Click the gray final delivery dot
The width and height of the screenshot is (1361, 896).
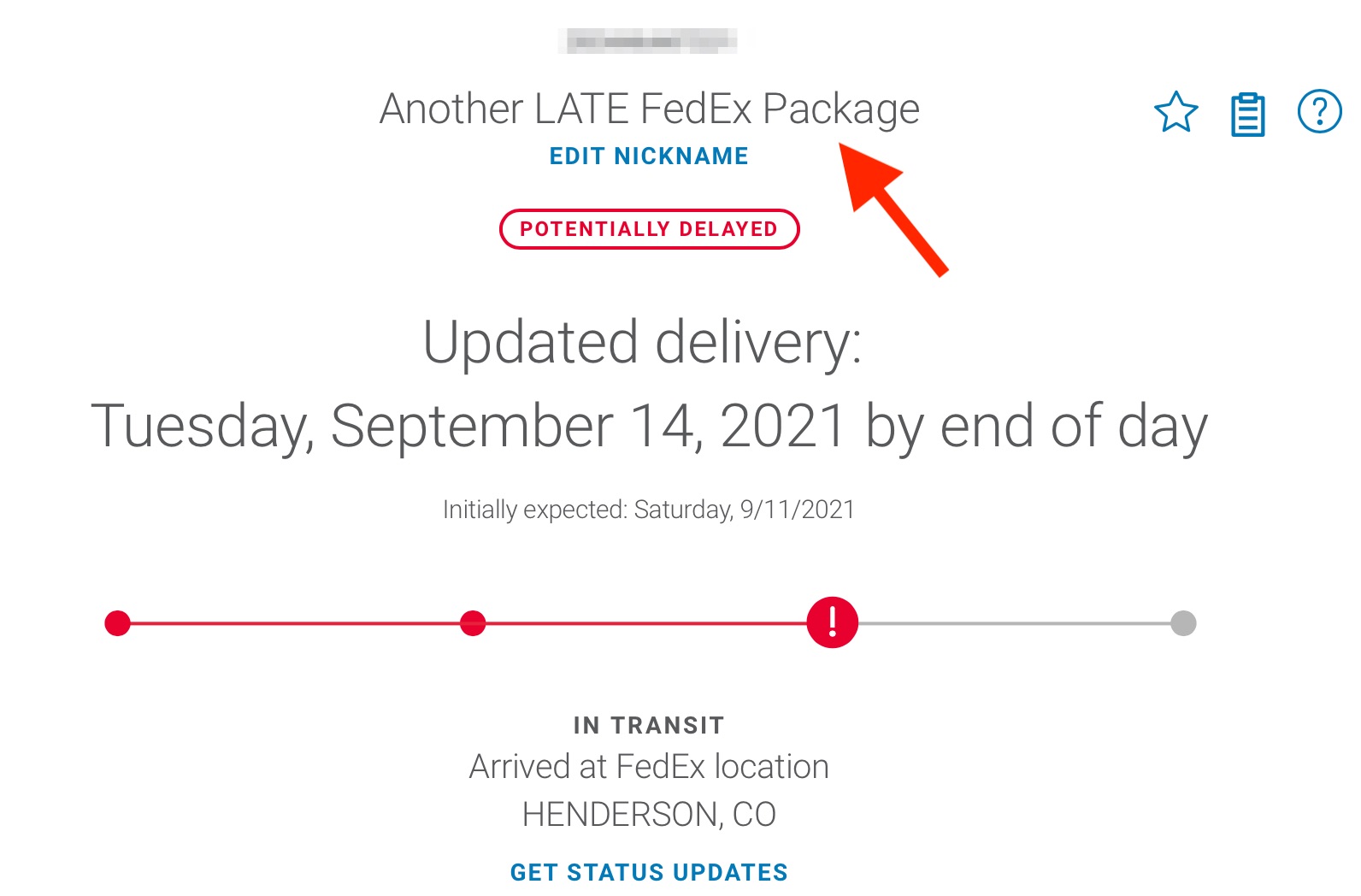click(x=1183, y=623)
